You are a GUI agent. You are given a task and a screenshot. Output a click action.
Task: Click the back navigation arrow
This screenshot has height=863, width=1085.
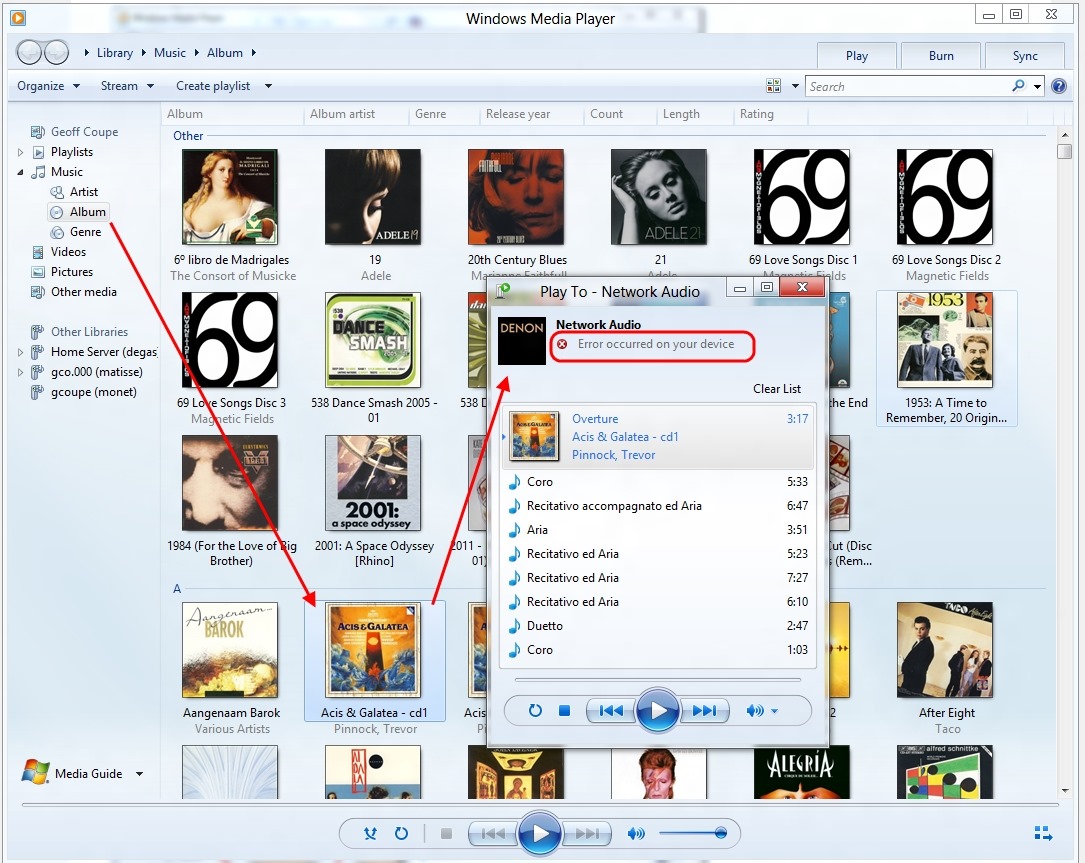pyautogui.click(x=30, y=53)
